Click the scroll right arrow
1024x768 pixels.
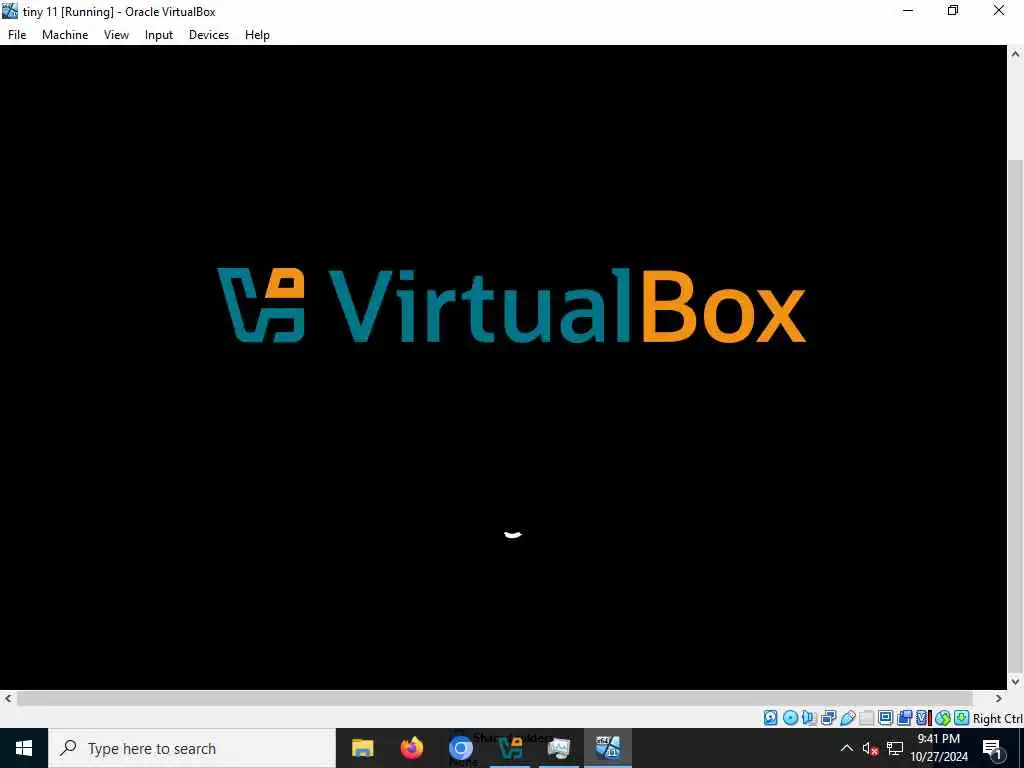pos(999,699)
